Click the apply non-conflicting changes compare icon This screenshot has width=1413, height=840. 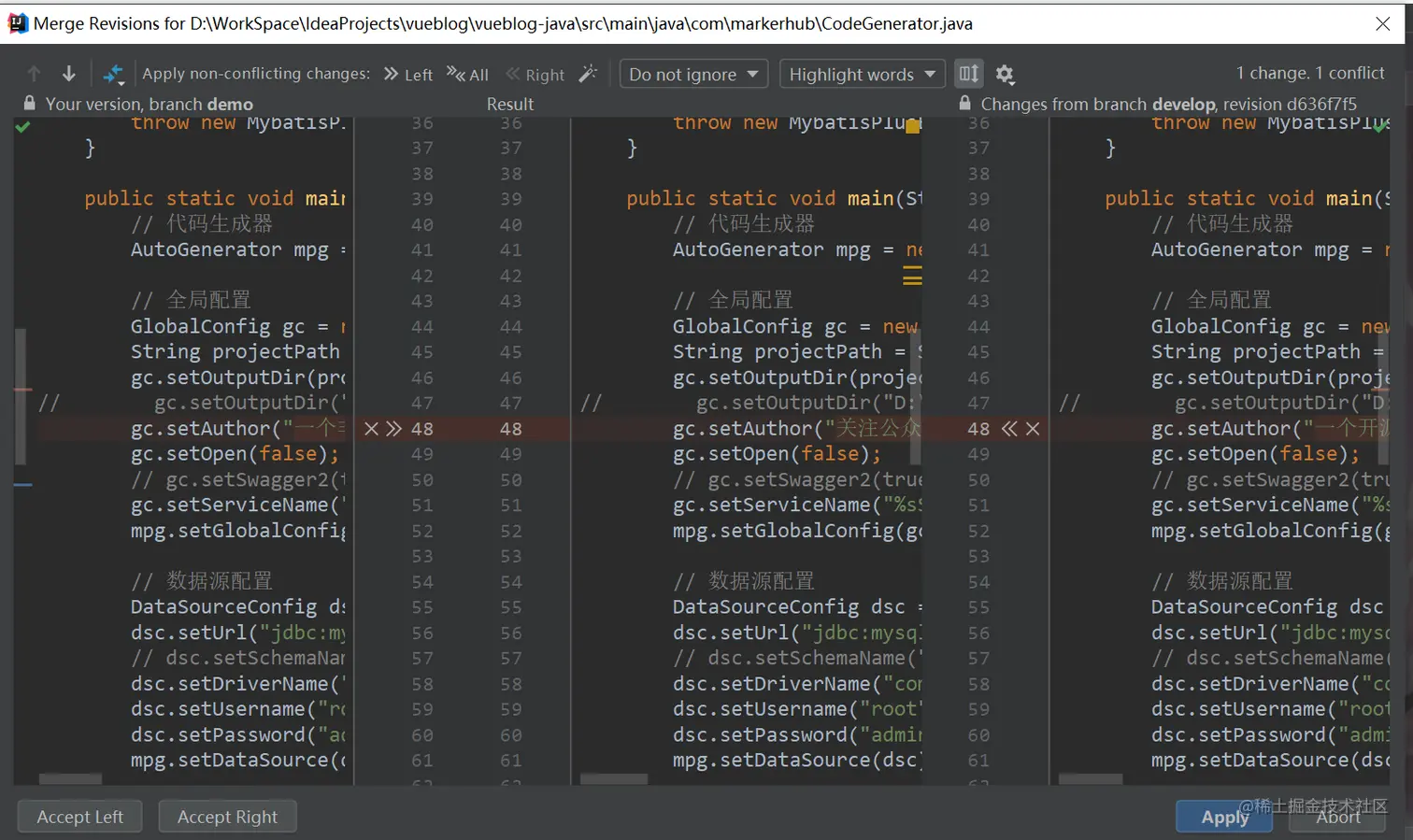pyautogui.click(x=113, y=74)
